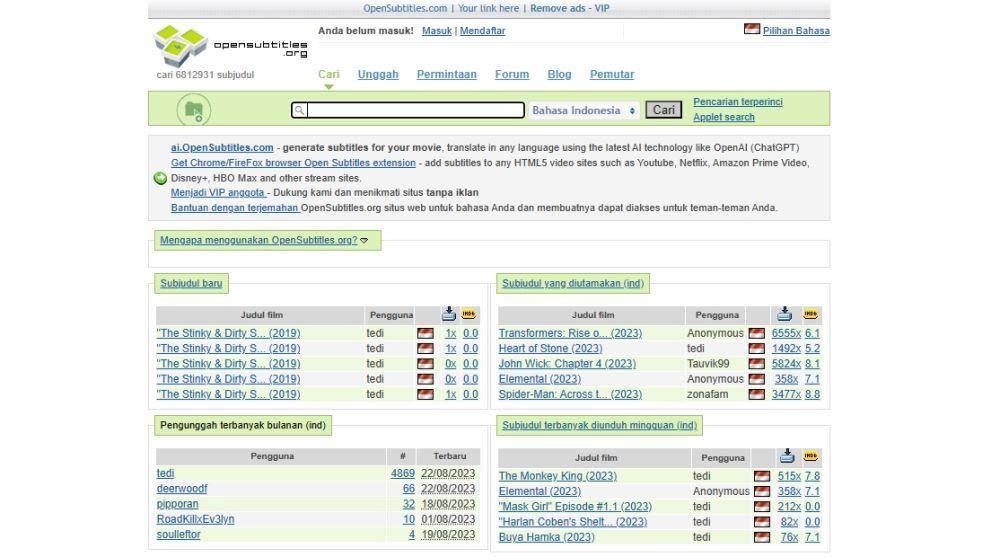Click 6555x download count for Transformers
The height and width of the screenshot is (557, 1000).
coord(786,333)
